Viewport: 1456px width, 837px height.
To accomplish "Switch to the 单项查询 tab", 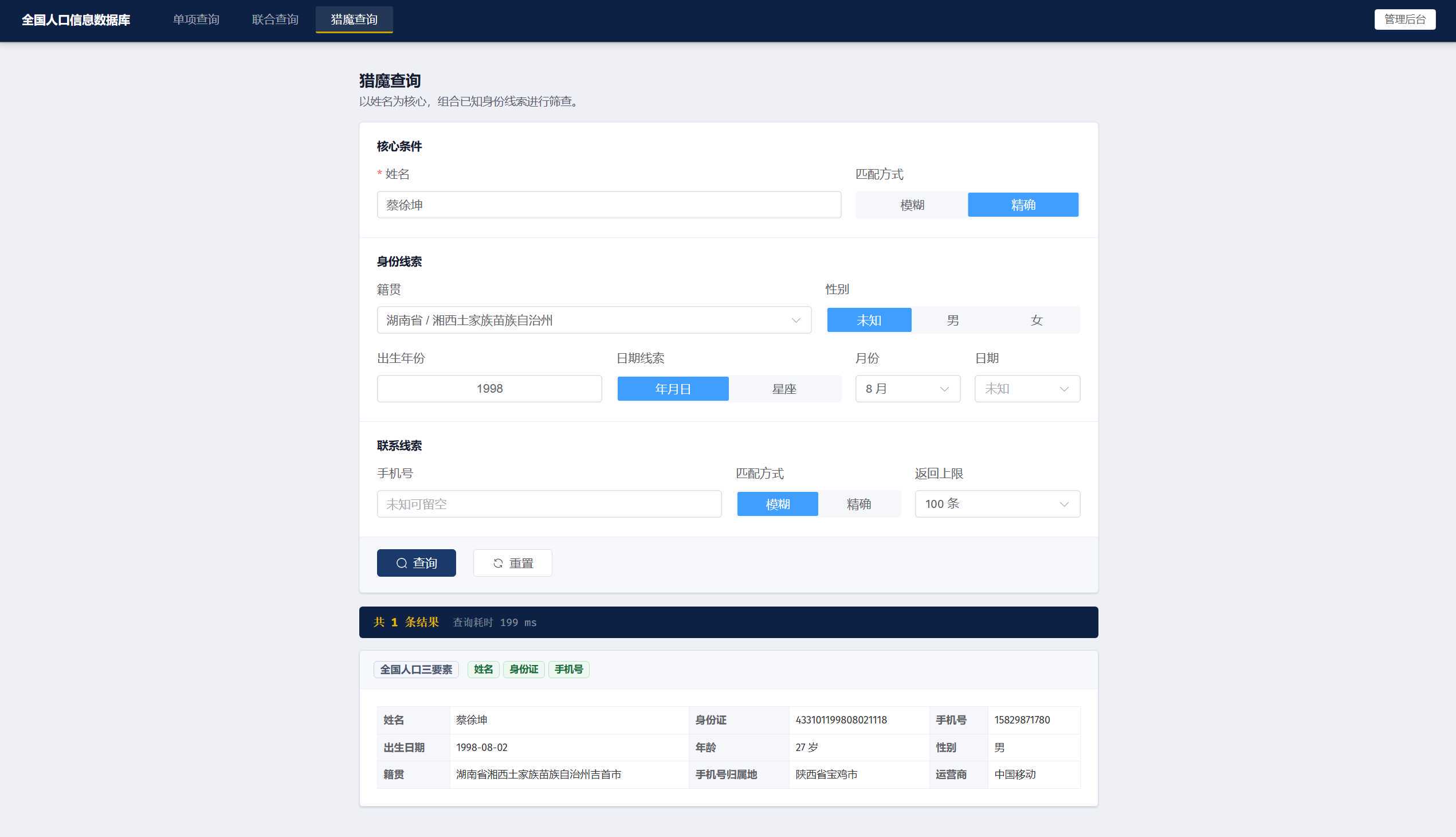I will point(196,19).
